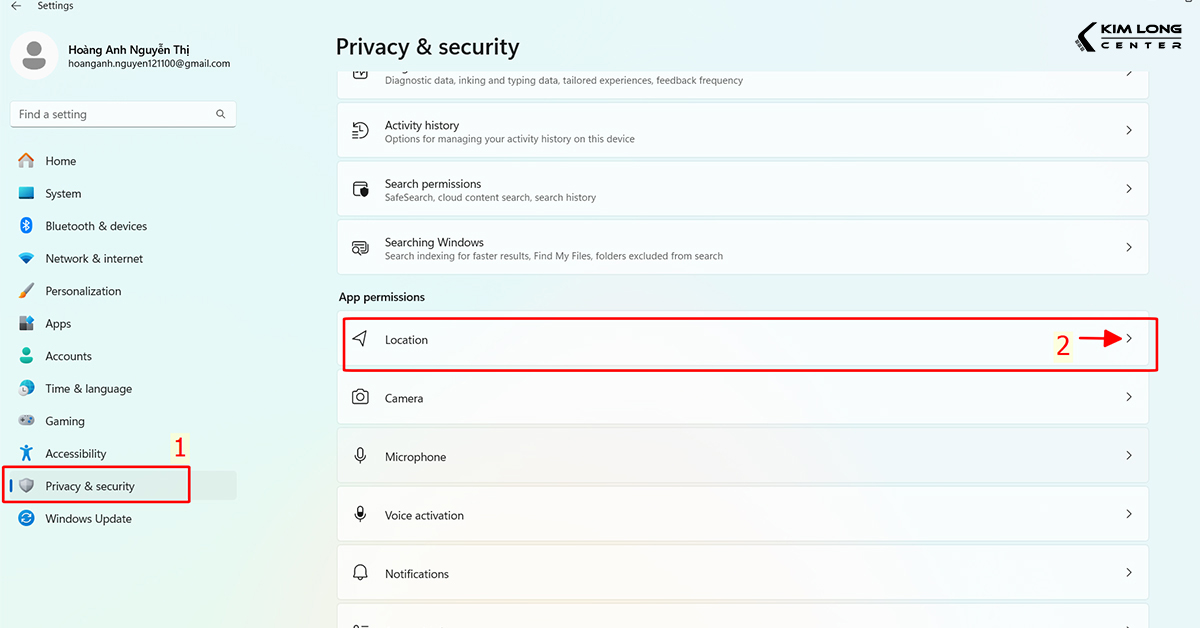Open the System settings category
The width and height of the screenshot is (1200, 628).
(63, 194)
